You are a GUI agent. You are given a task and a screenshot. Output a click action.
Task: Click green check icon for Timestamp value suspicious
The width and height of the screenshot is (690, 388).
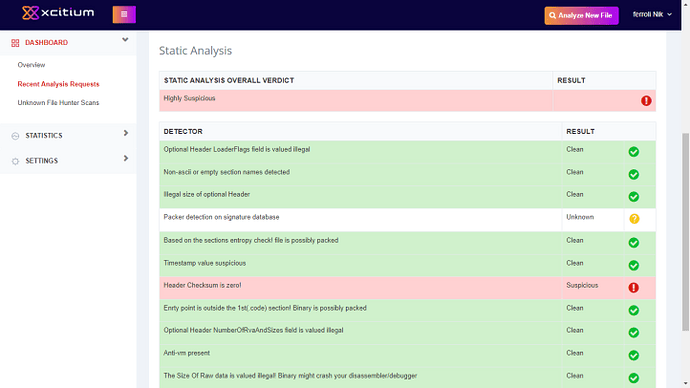(x=633, y=265)
